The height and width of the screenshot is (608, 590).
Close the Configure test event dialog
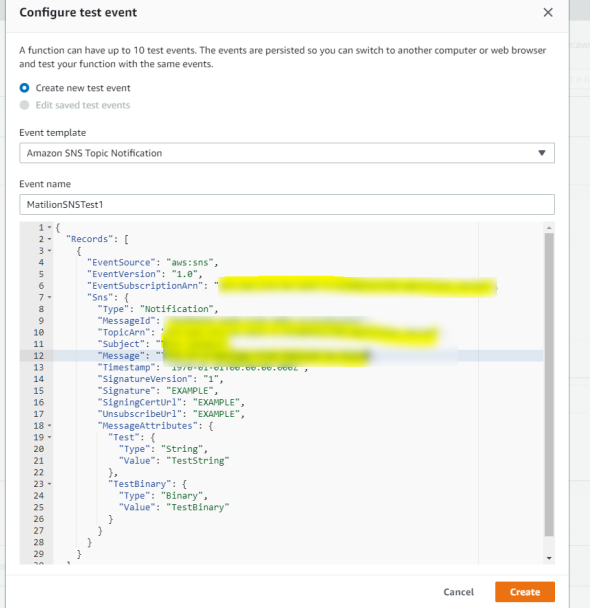pos(548,12)
